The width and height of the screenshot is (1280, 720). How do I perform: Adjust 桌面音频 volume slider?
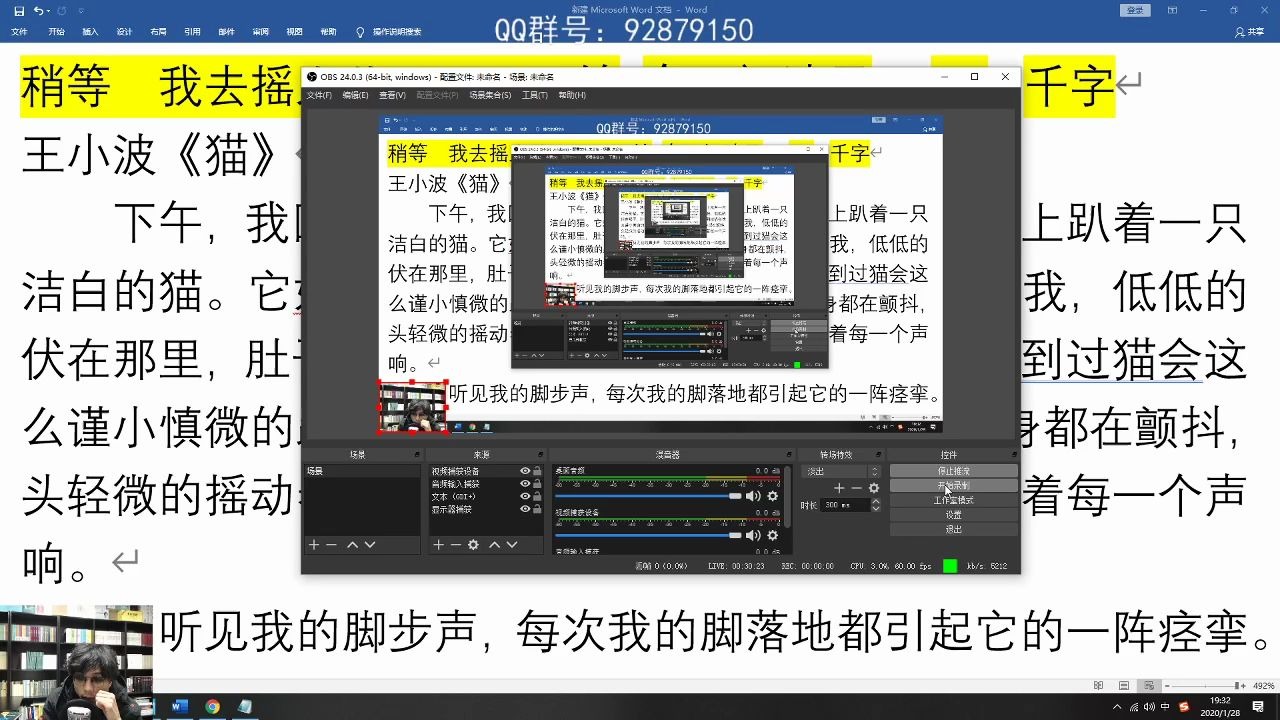648,496
